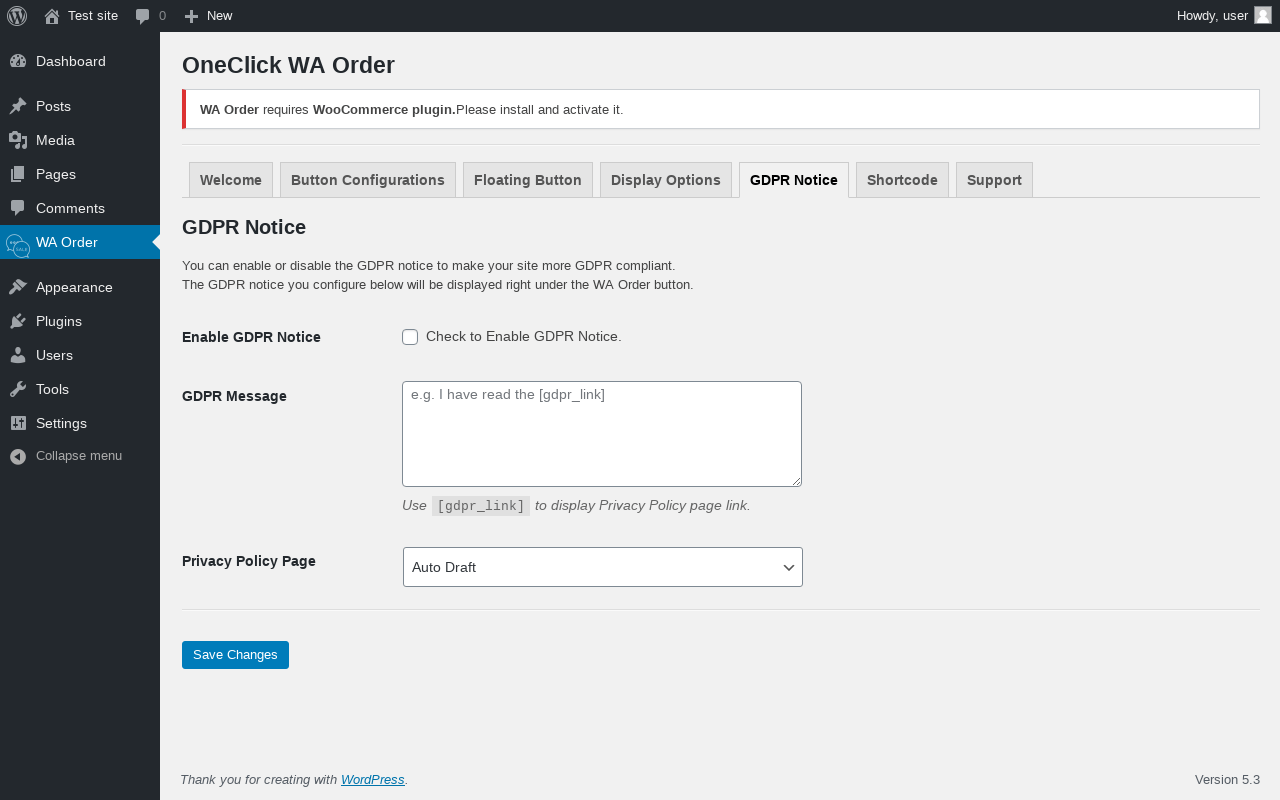Click the Privacy Policy Page label
The height and width of the screenshot is (800, 1280).
249,561
